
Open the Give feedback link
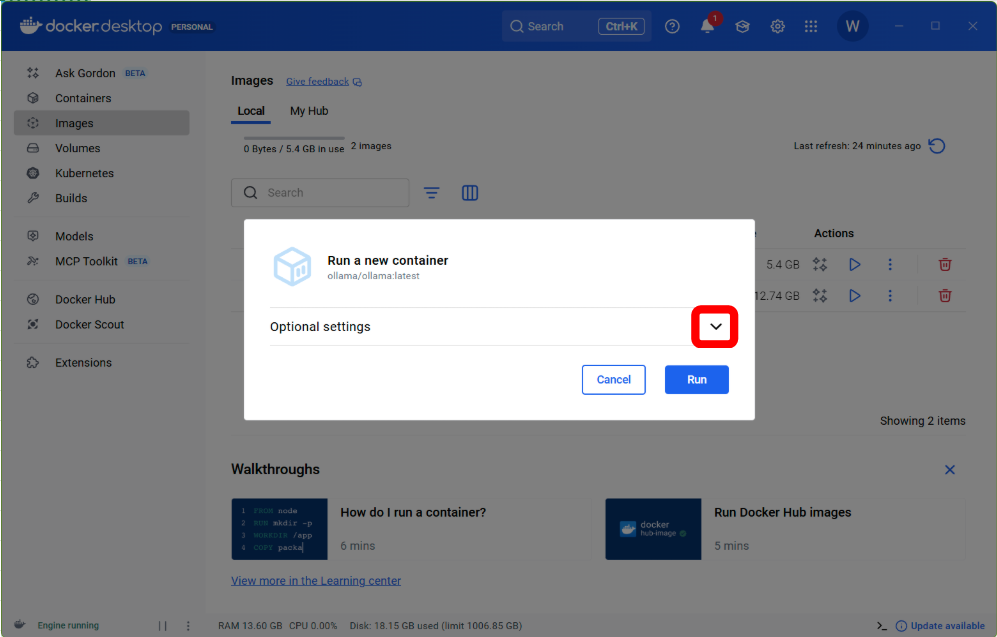tap(318, 82)
